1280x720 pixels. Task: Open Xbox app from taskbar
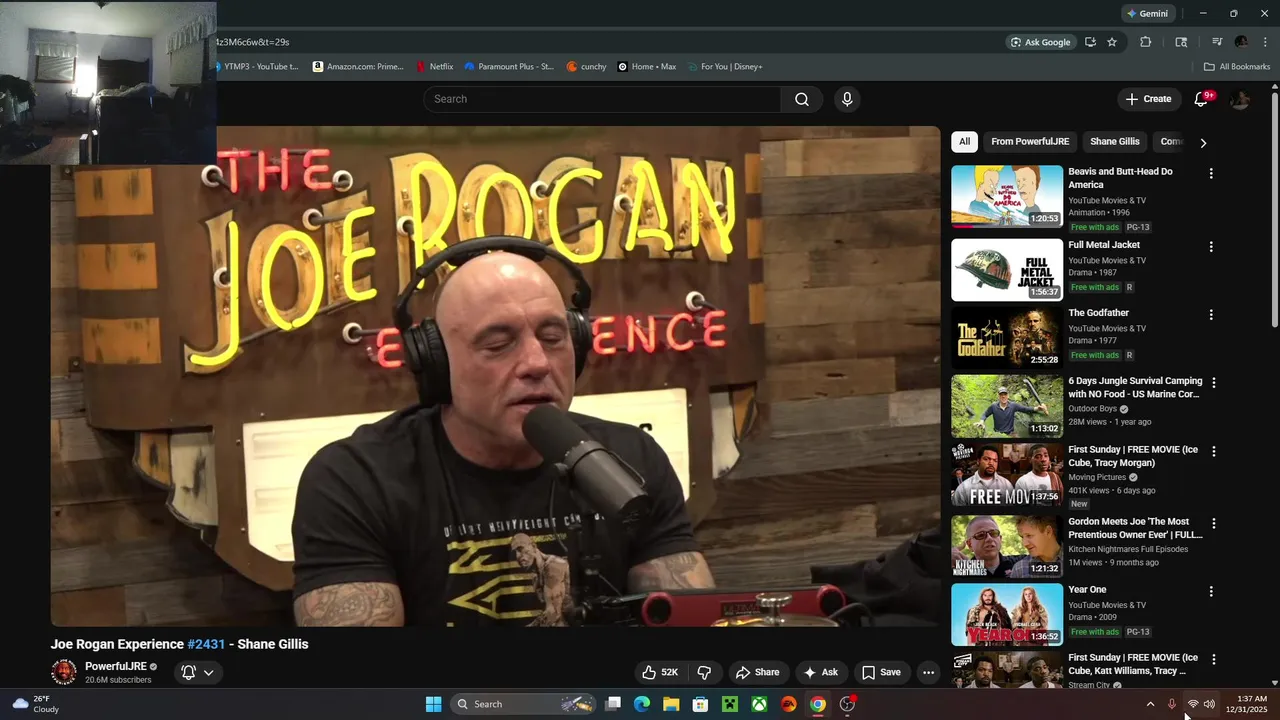[x=760, y=704]
